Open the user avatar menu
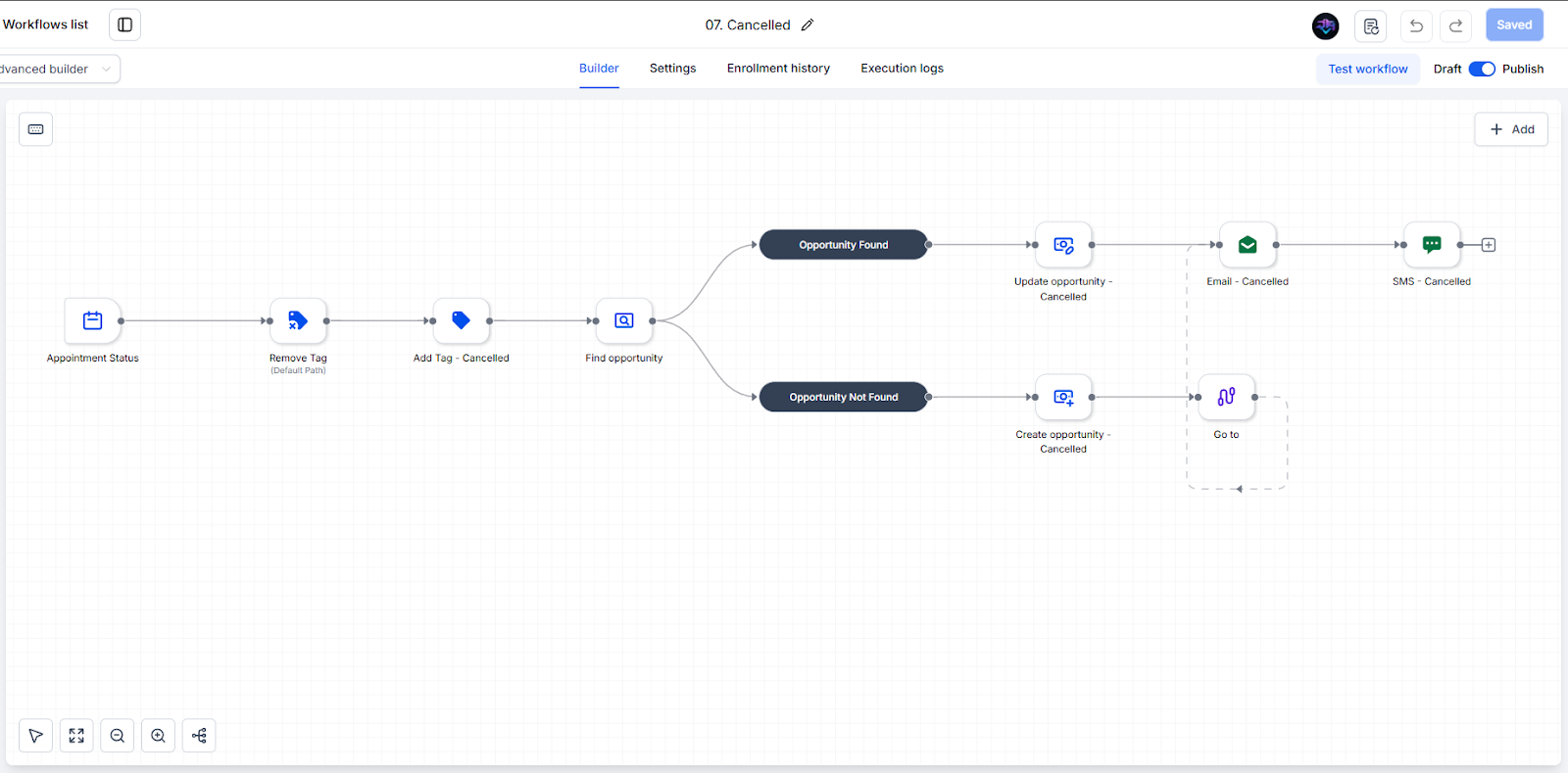 pyautogui.click(x=1326, y=25)
